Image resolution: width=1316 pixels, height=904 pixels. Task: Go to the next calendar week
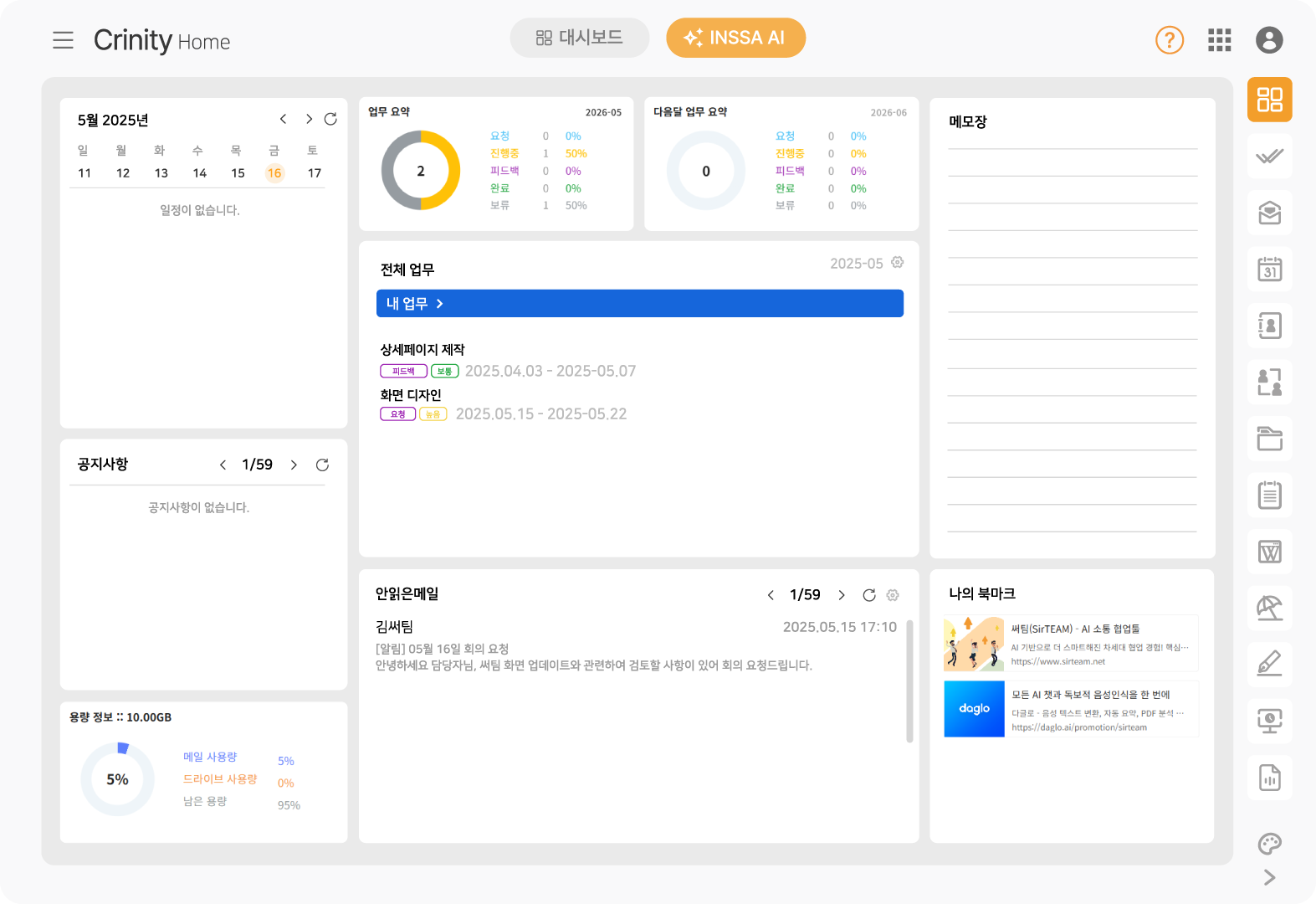(309, 119)
